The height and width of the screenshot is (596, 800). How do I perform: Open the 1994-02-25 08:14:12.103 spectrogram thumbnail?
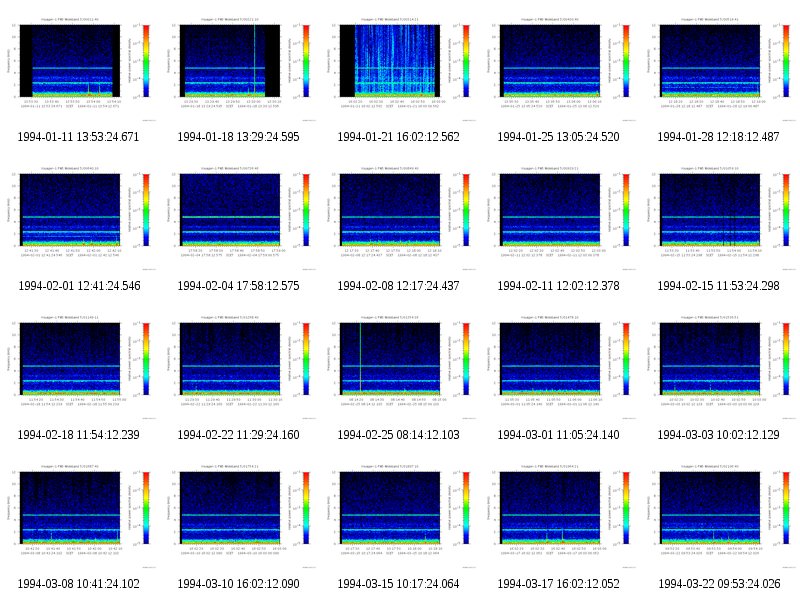398,368
